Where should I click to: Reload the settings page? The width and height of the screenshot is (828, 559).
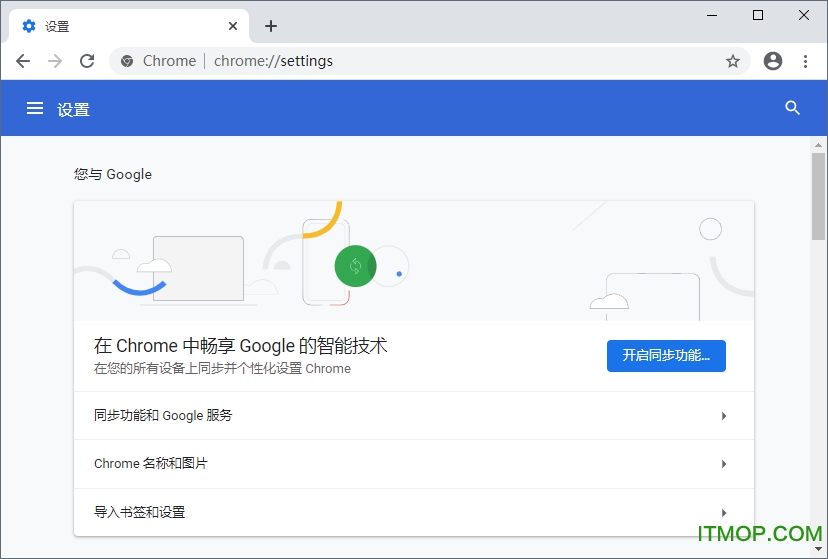click(x=87, y=61)
